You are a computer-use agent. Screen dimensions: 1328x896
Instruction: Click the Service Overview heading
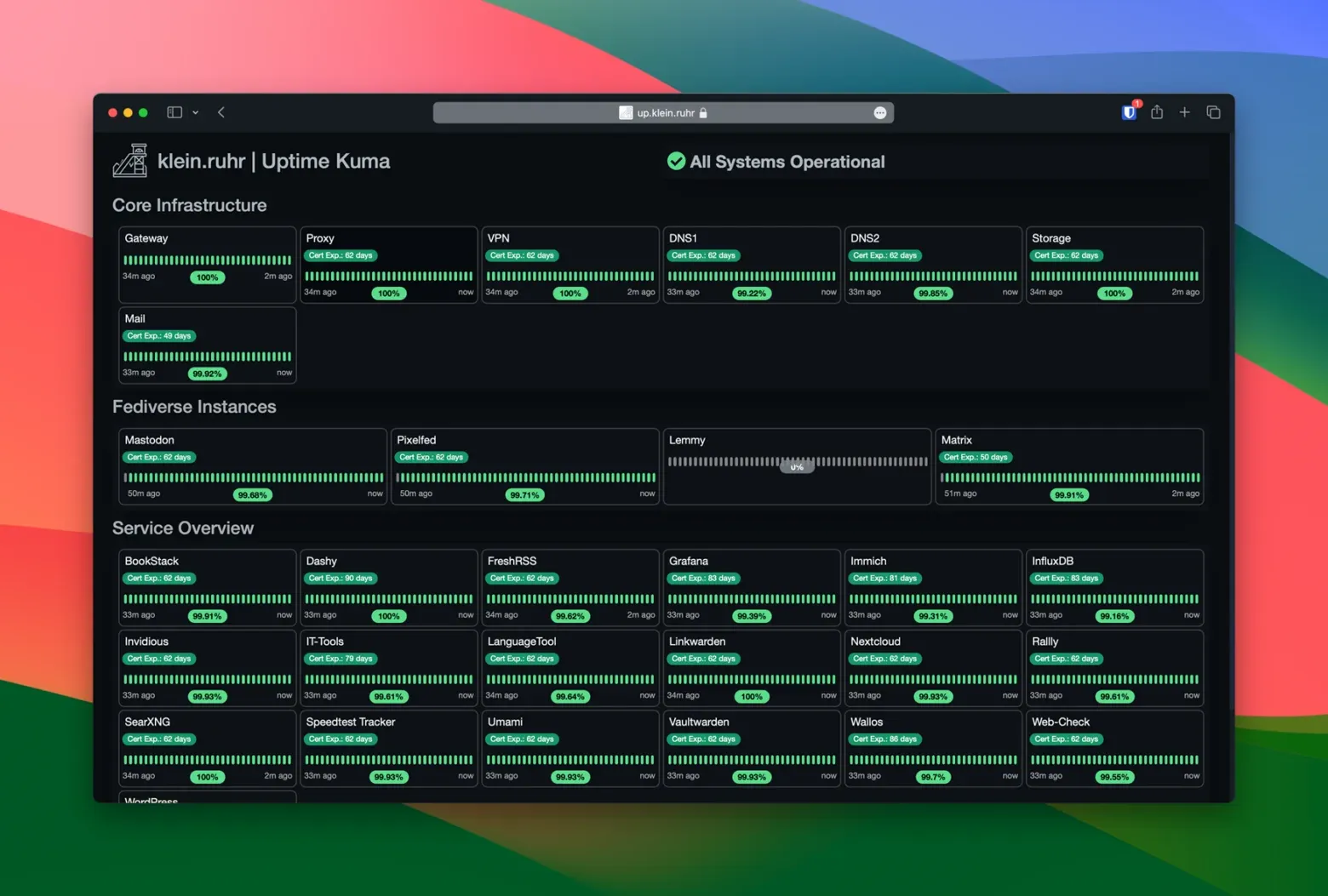183,528
